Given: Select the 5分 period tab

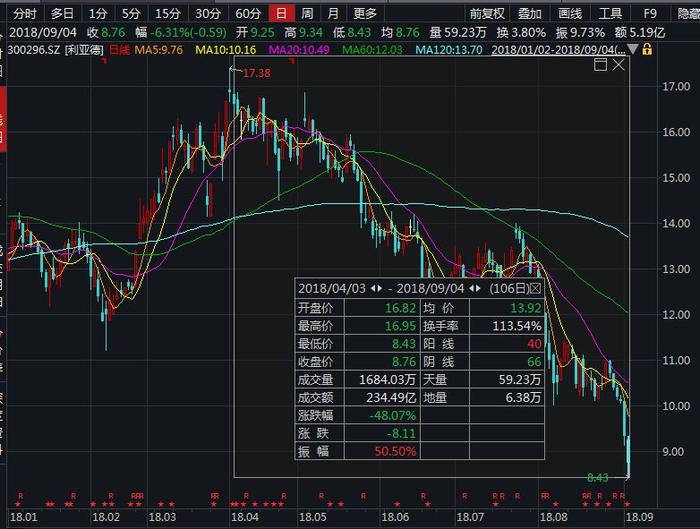Looking at the screenshot, I should click(131, 13).
